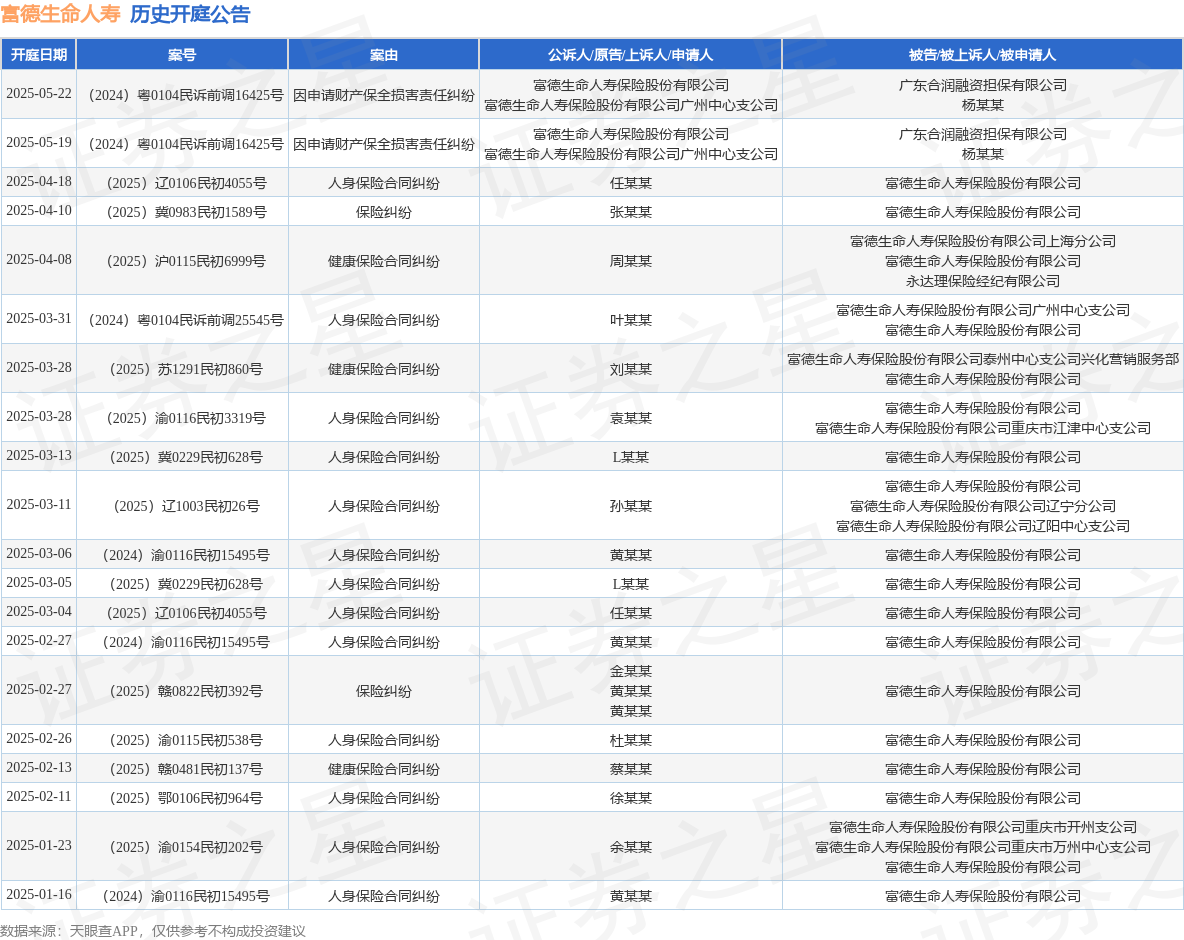Screen dimensions: 1184x940
Task: Click defendant text ending 上海分公司
Action: (982, 242)
